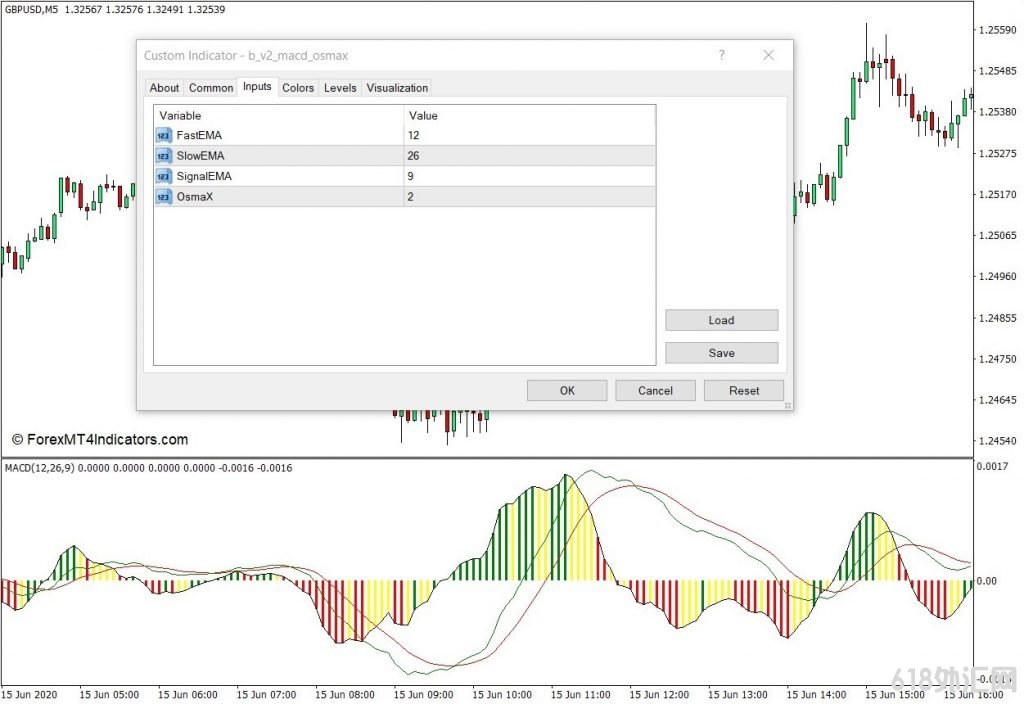Click the GBPUSD,M5 chart title
The height and width of the screenshot is (704, 1024).
pyautogui.click(x=31, y=10)
